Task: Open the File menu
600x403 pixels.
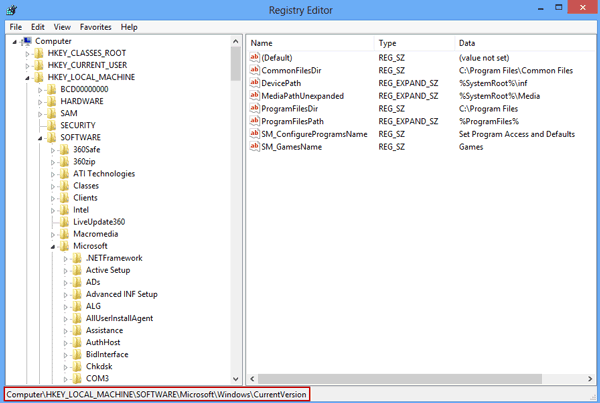Action: tap(16, 27)
